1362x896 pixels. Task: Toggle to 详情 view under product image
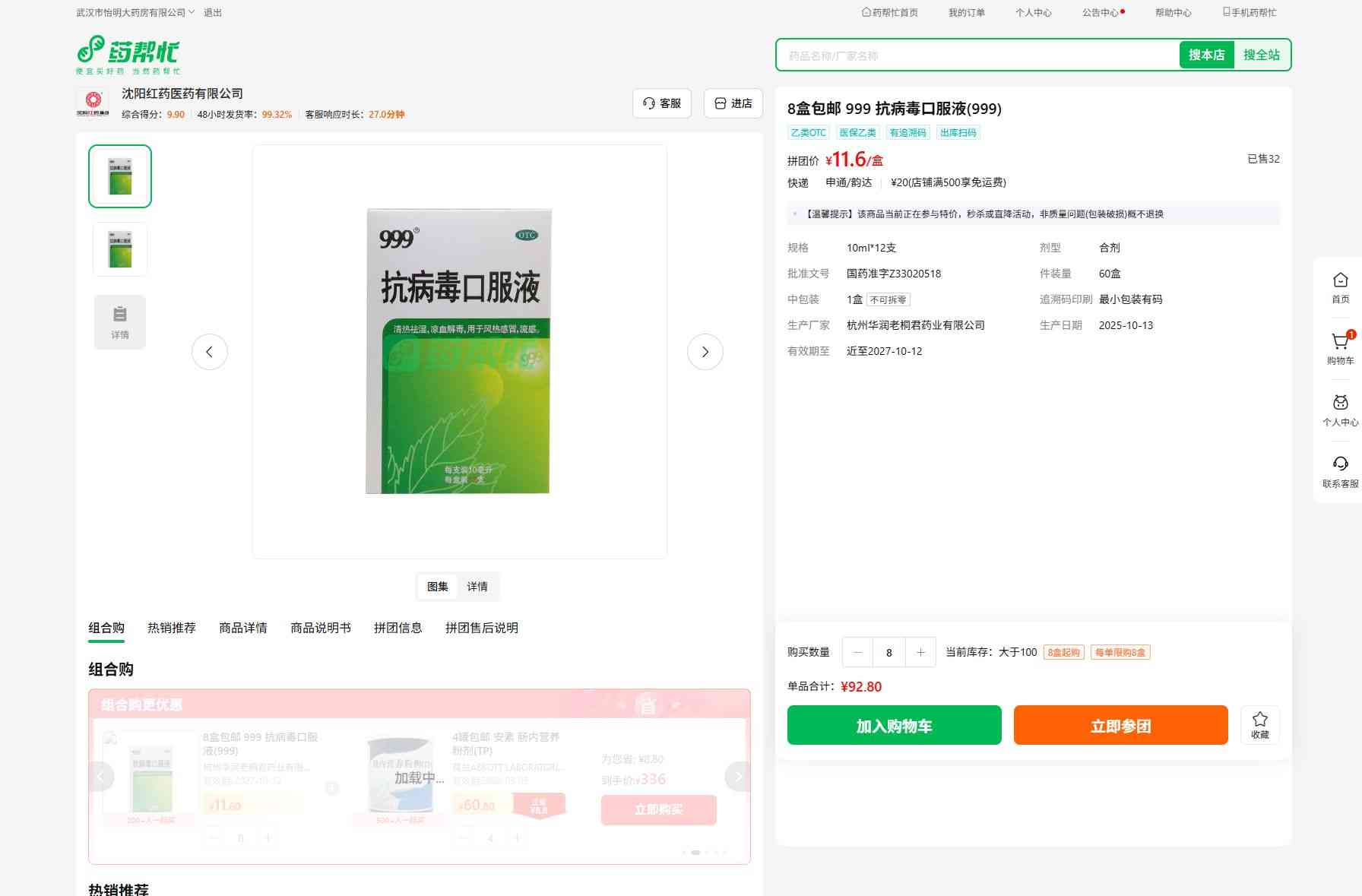(x=477, y=587)
